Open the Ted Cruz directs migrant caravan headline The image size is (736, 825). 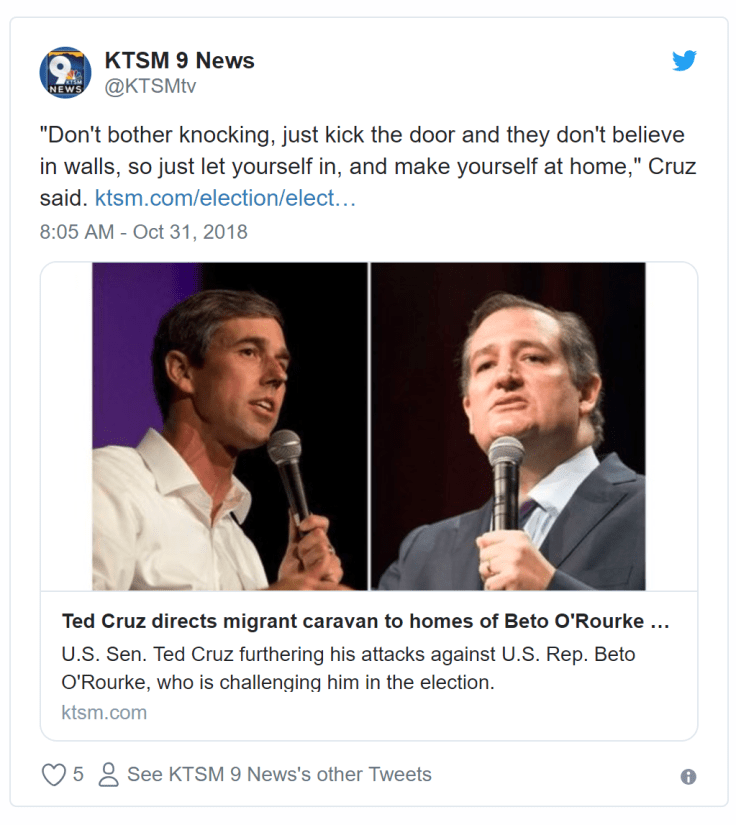[365, 621]
